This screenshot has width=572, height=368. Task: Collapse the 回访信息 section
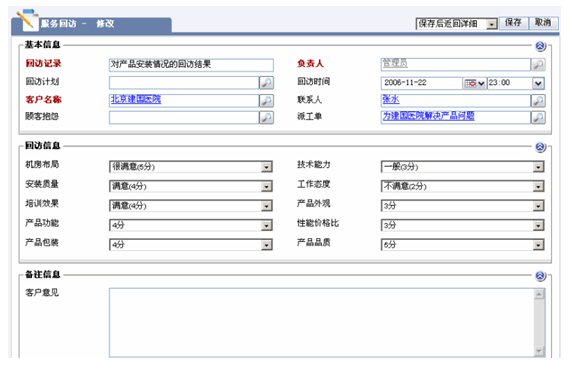tap(540, 147)
